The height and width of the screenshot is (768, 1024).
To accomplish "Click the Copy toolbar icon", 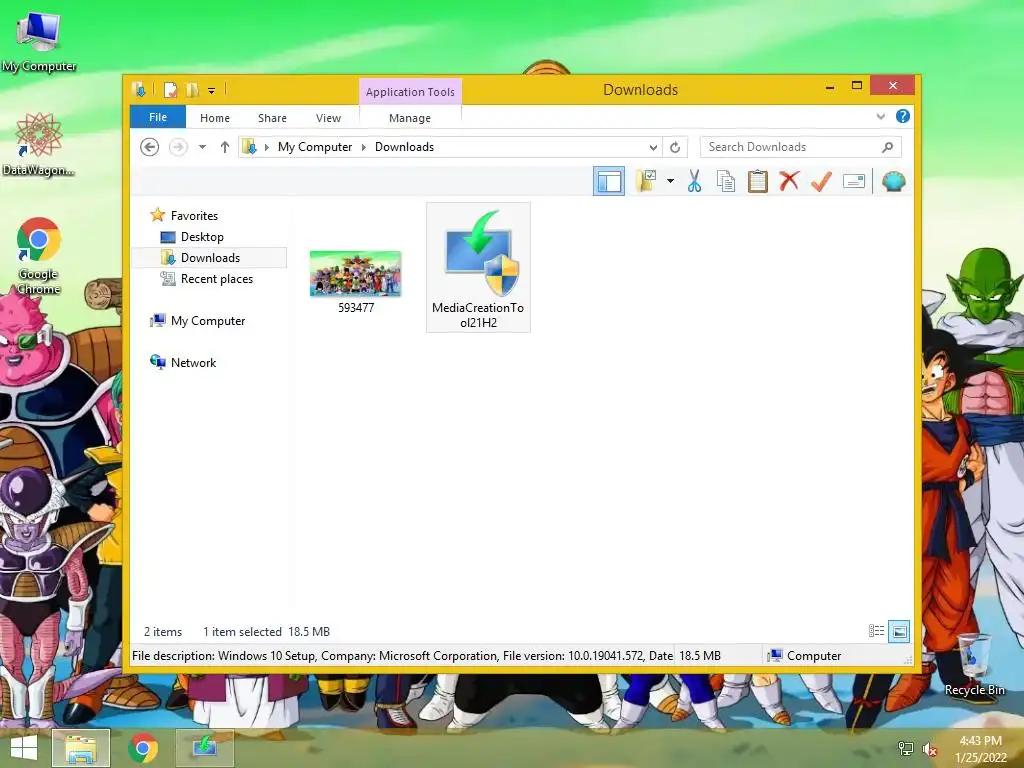I will click(x=726, y=181).
